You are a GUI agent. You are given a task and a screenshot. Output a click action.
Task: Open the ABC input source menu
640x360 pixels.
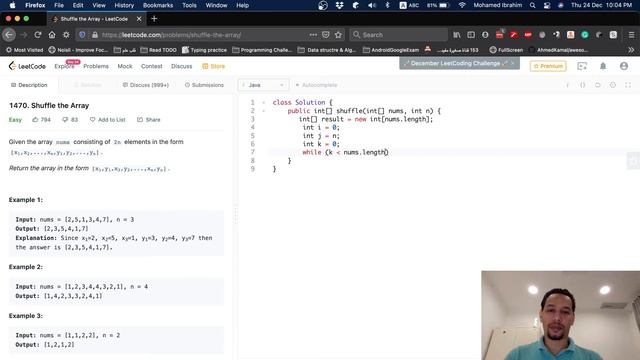tap(409, 5)
